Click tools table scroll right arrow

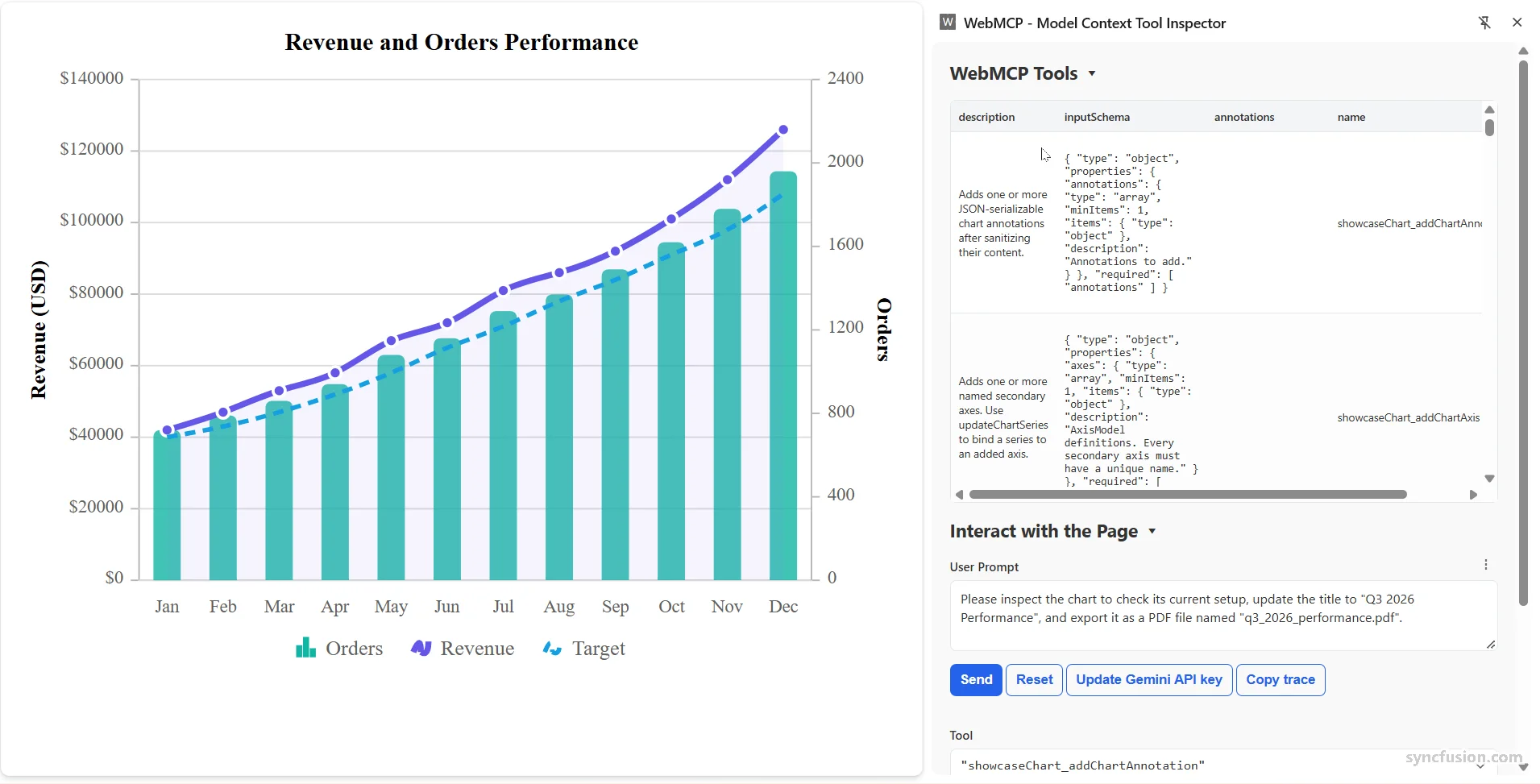(x=1473, y=495)
